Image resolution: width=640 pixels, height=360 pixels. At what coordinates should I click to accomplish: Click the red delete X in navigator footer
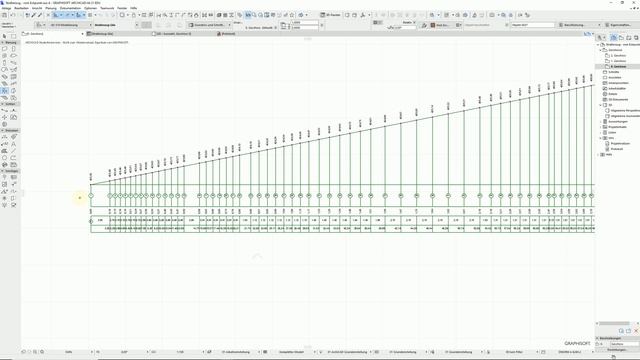[636, 331]
